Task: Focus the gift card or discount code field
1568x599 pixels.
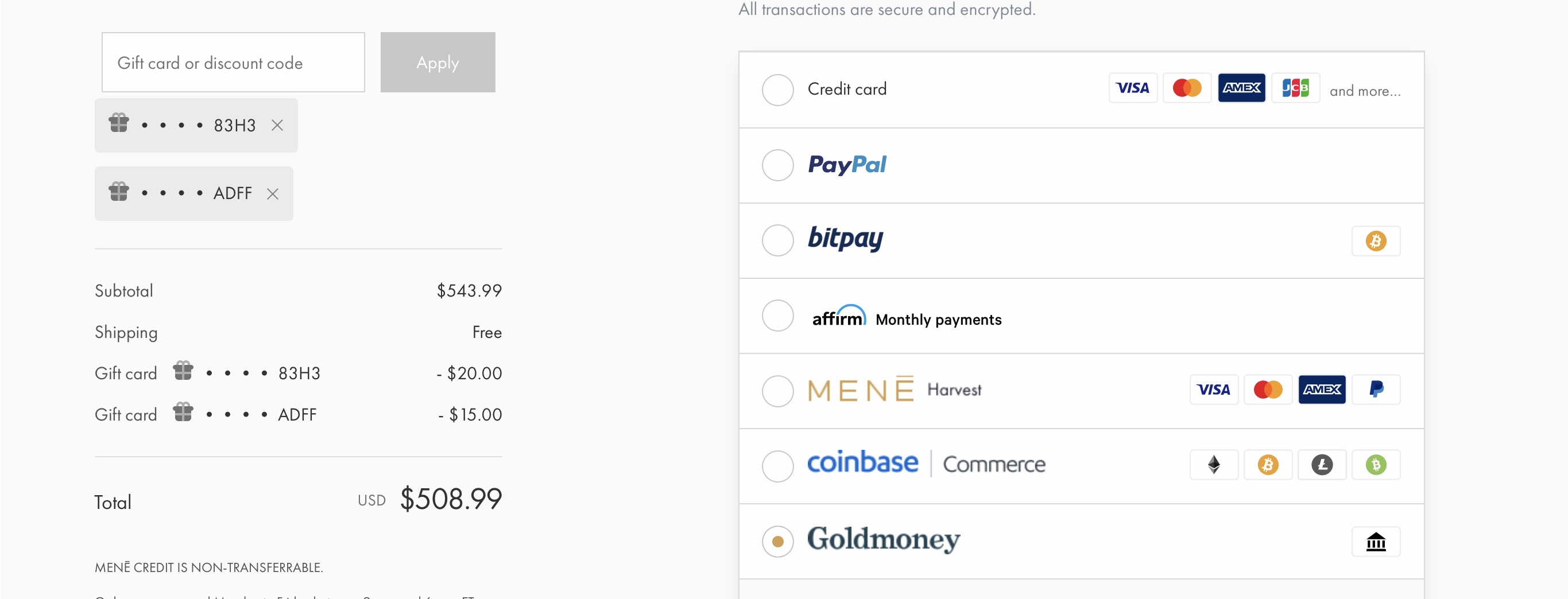Action: tap(233, 62)
